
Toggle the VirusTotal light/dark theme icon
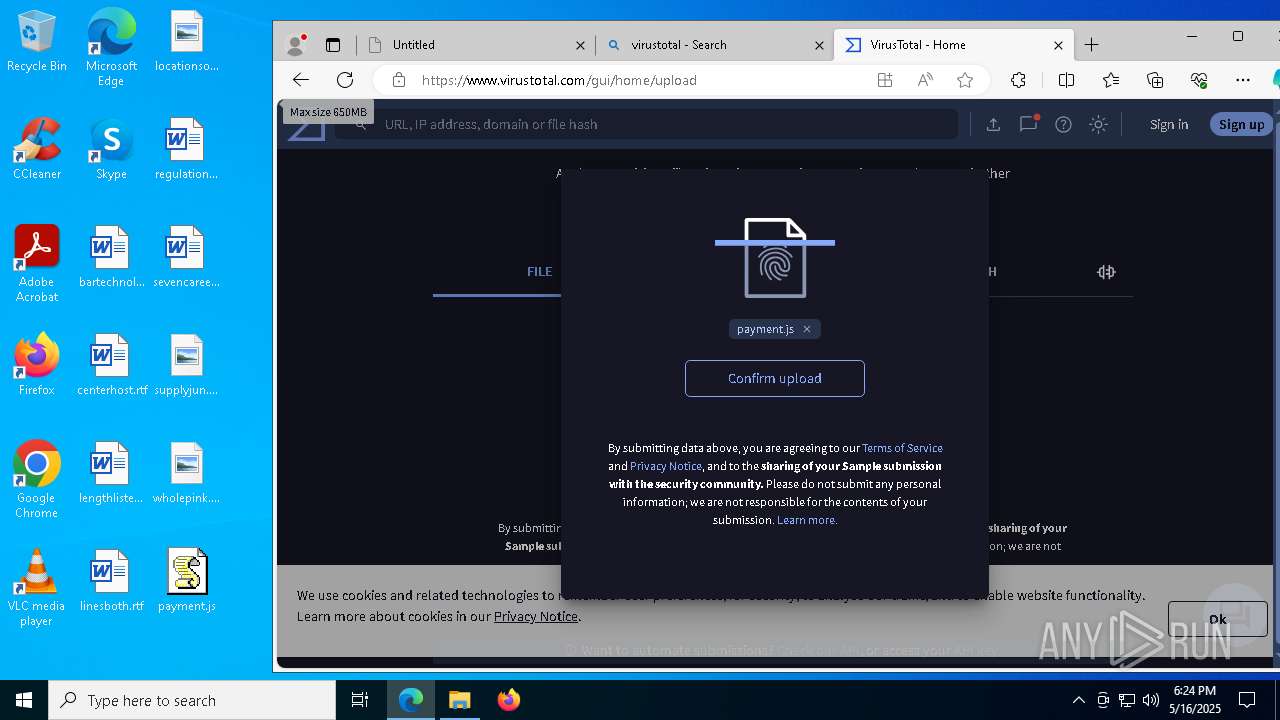1098,124
